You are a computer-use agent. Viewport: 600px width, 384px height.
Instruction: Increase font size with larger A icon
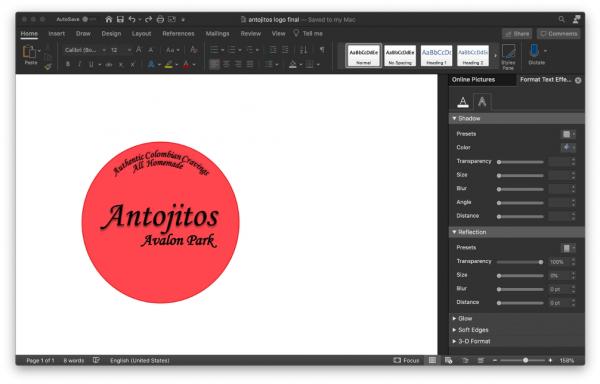pos(139,50)
